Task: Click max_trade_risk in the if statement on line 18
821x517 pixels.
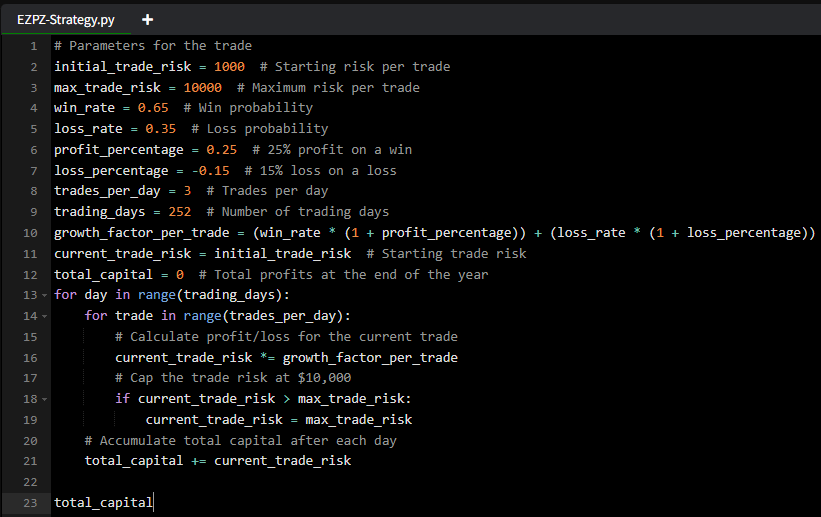Action: click(x=351, y=399)
